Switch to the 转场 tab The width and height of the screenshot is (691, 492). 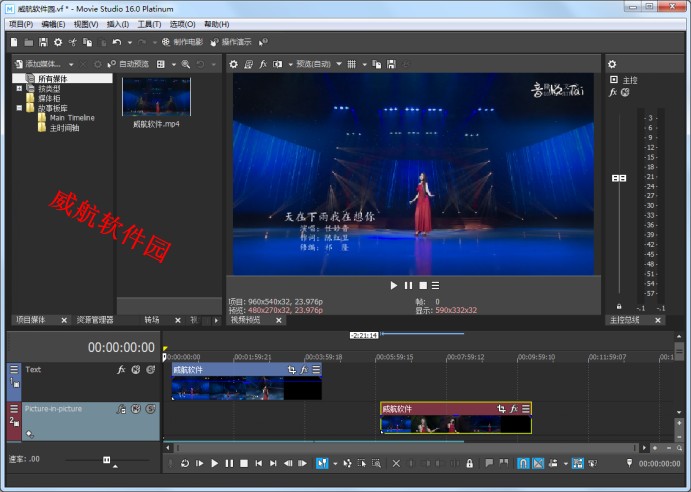(152, 320)
